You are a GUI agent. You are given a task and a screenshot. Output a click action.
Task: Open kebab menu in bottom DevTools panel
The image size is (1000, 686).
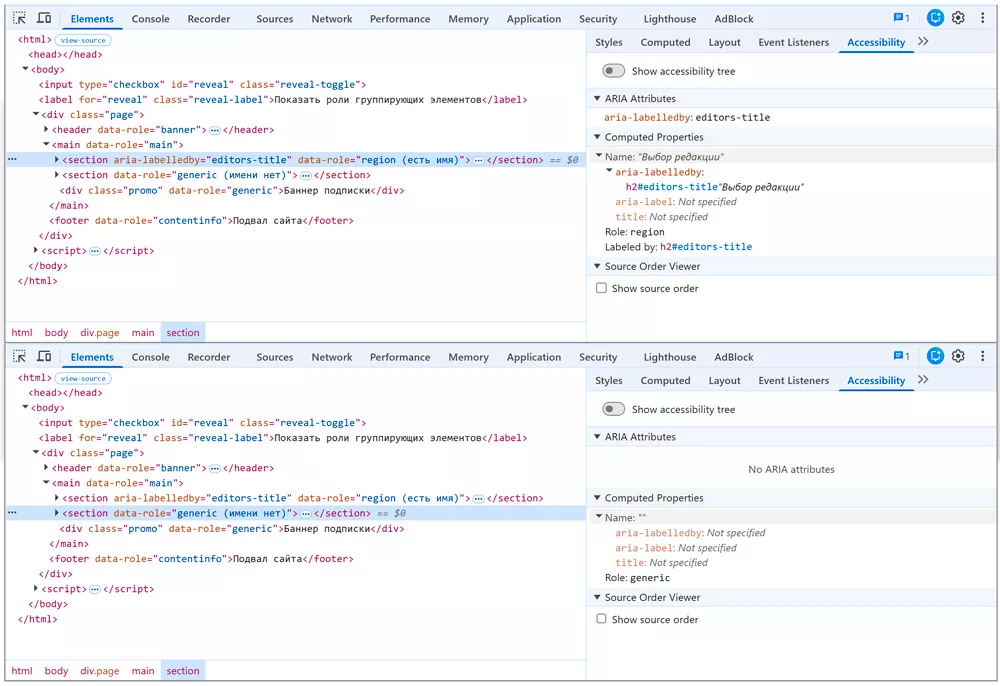(982, 356)
